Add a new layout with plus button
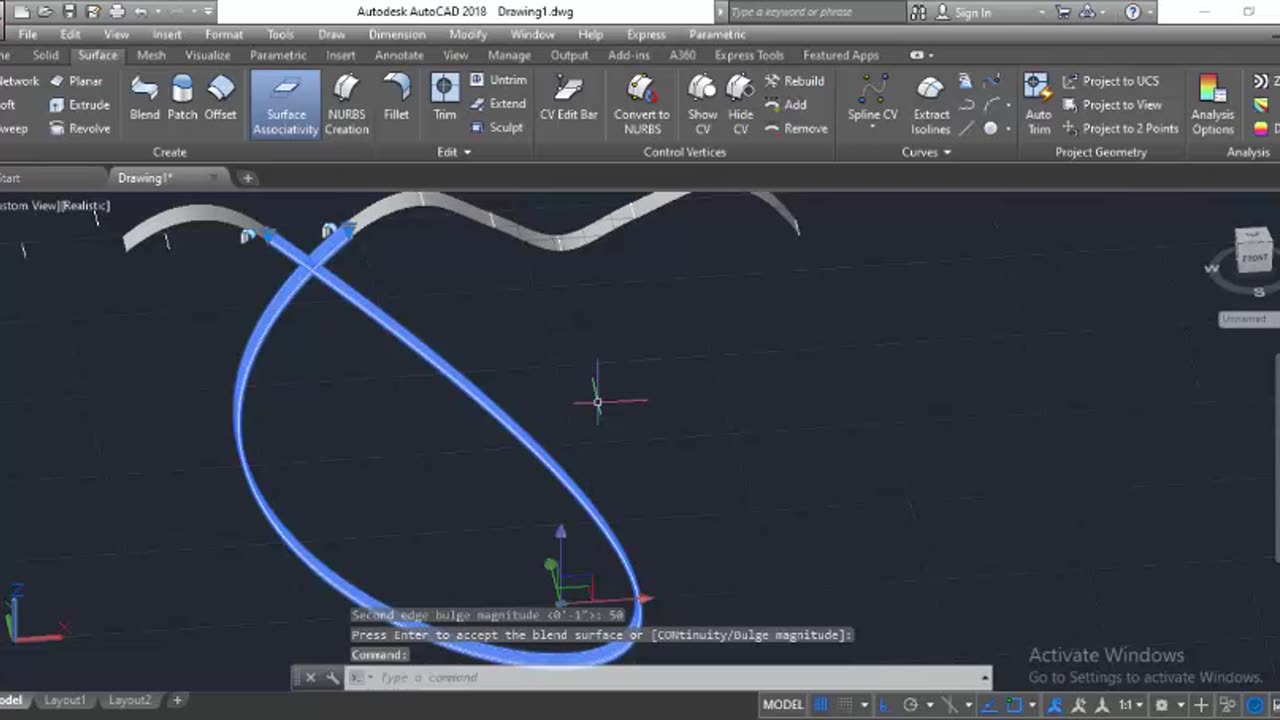The image size is (1280, 720). coord(177,700)
